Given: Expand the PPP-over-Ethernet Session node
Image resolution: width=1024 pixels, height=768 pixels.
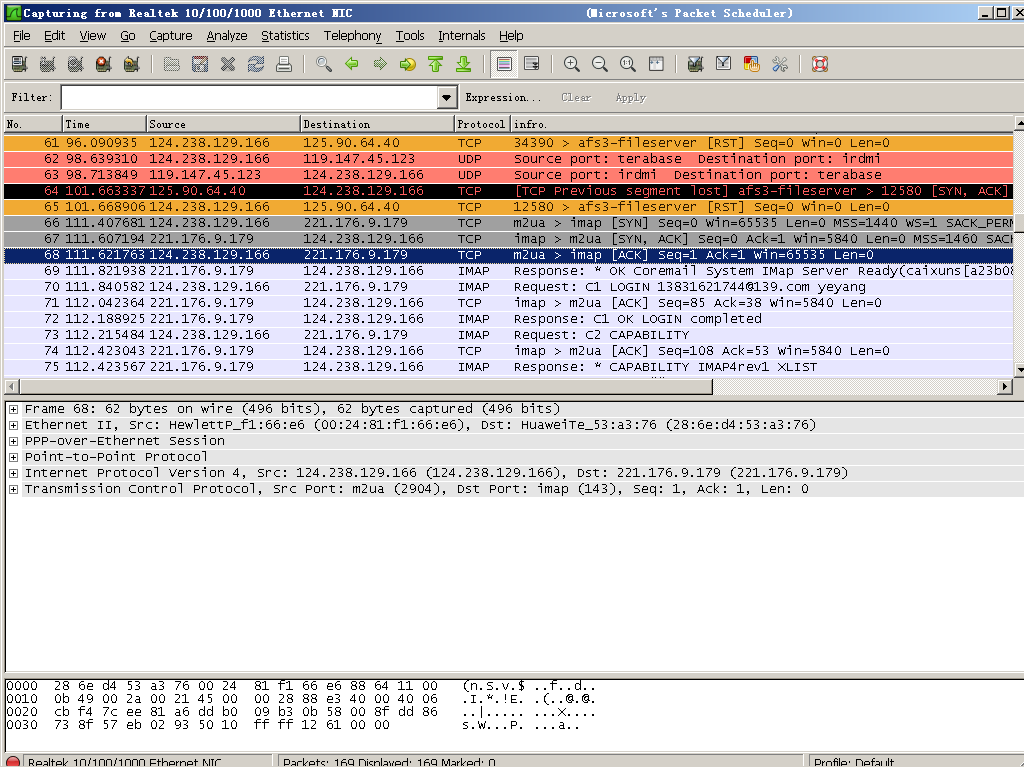Looking at the screenshot, I should pos(13,441).
